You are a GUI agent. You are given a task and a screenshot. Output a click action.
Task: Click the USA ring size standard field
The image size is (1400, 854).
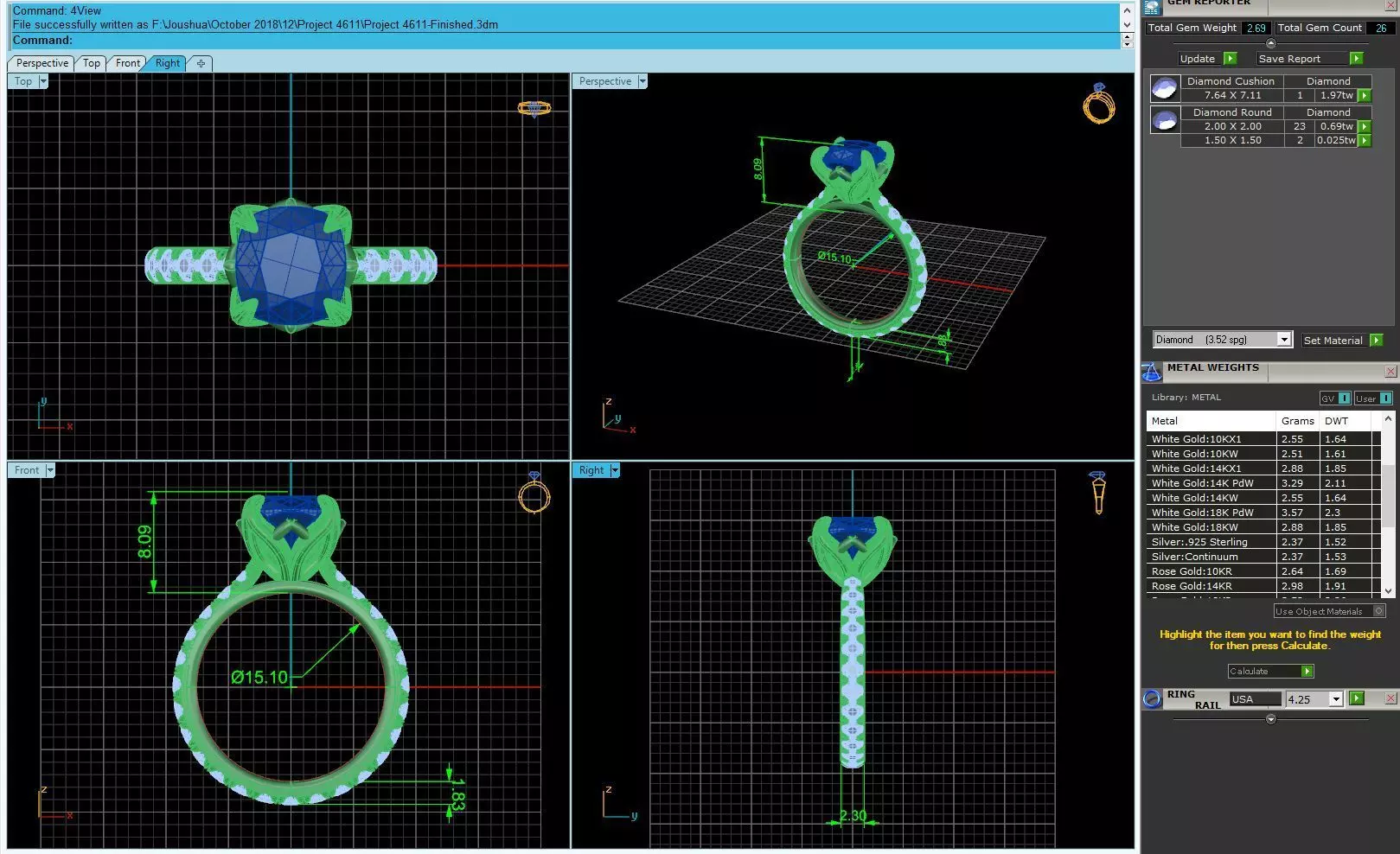click(x=1255, y=699)
